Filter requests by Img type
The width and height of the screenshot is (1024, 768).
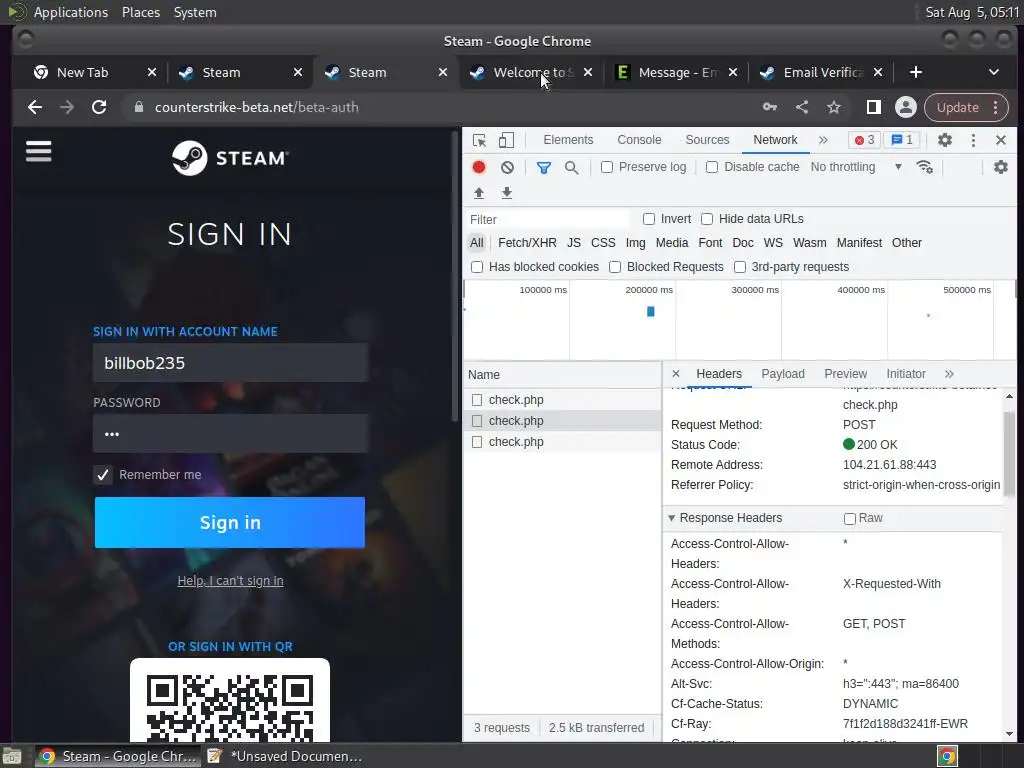pyautogui.click(x=635, y=243)
